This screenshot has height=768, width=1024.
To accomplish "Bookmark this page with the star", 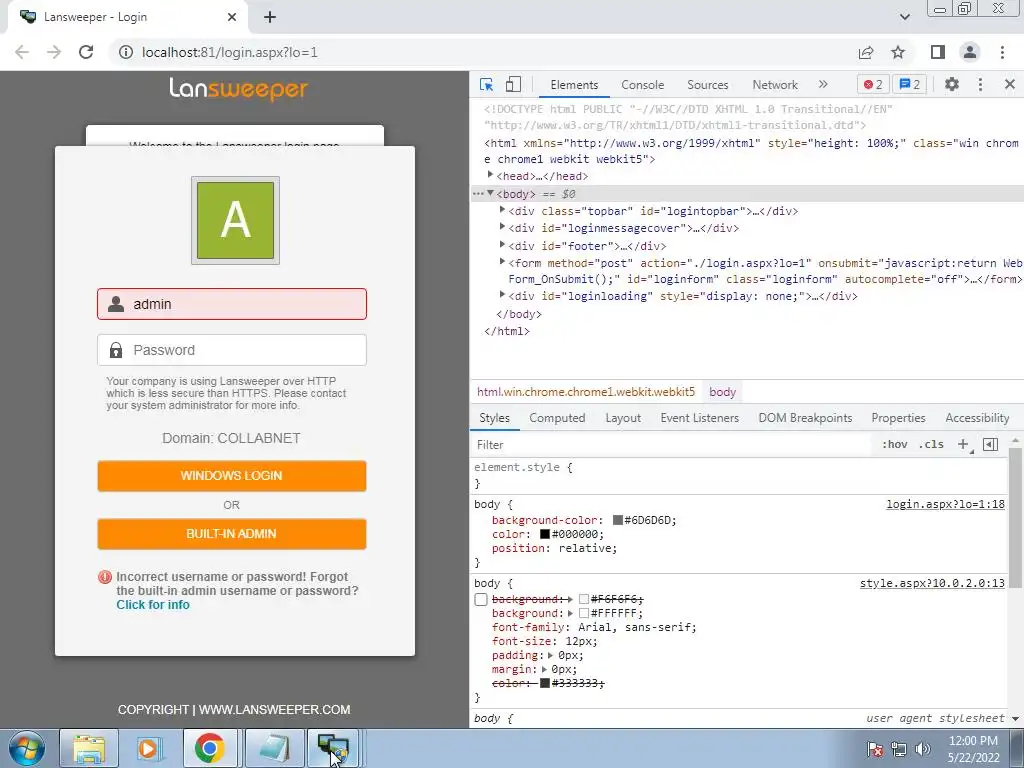I will pos(898,52).
